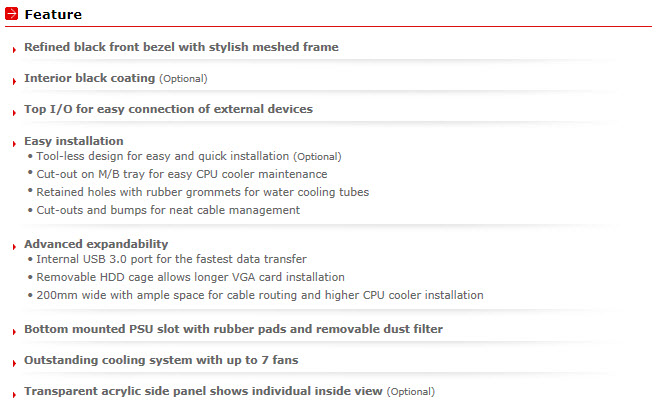Click the Easy installation heading

[74, 141]
